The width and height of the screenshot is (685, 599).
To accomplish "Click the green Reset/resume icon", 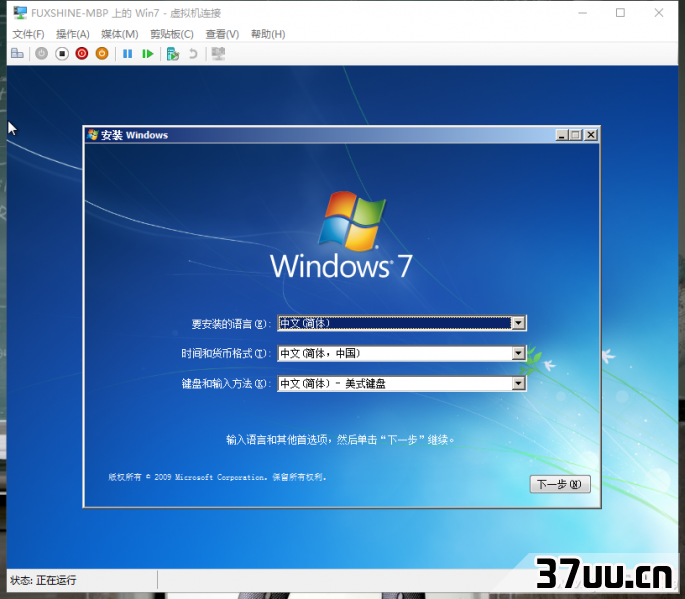I will point(148,54).
